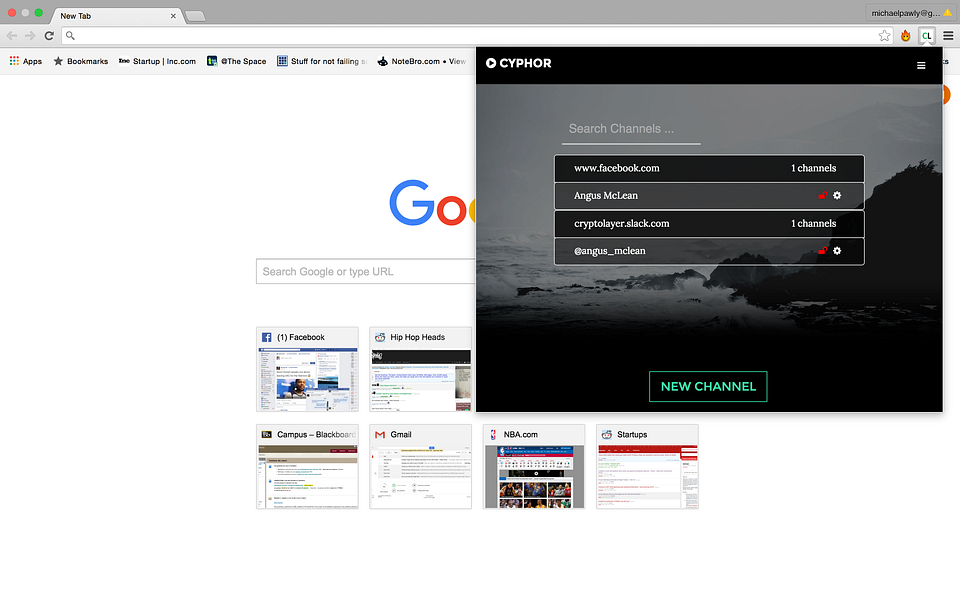Collapse the www.facebook.com channel group
This screenshot has width=960, height=600.
(709, 168)
